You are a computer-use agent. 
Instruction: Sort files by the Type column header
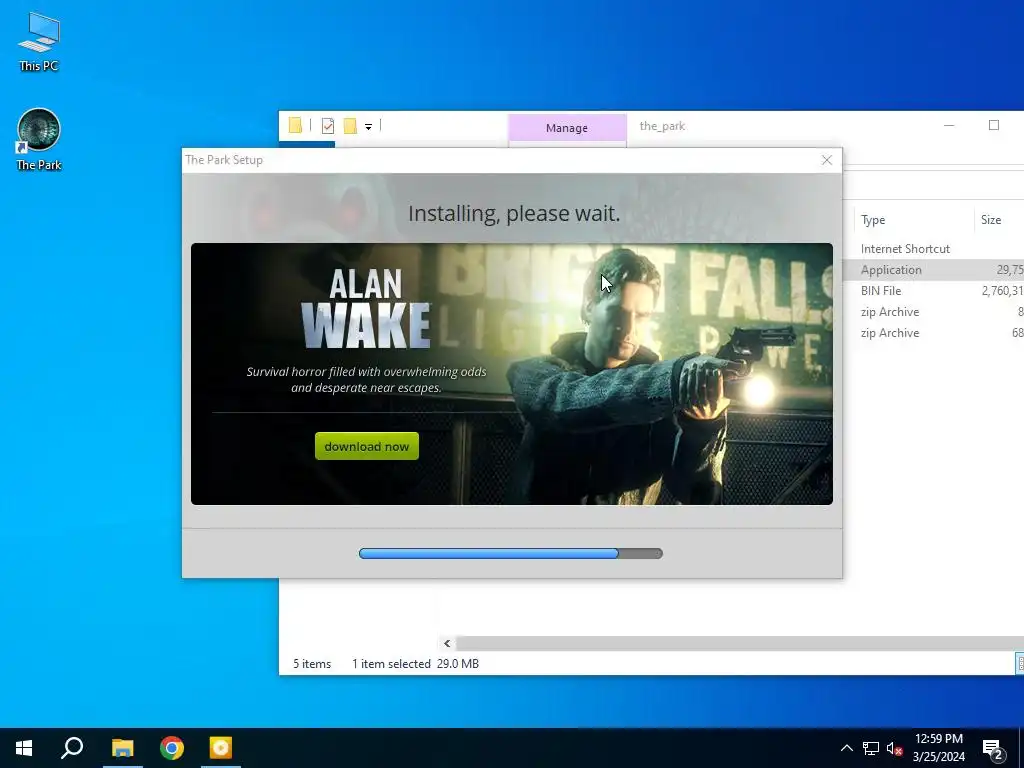point(872,219)
